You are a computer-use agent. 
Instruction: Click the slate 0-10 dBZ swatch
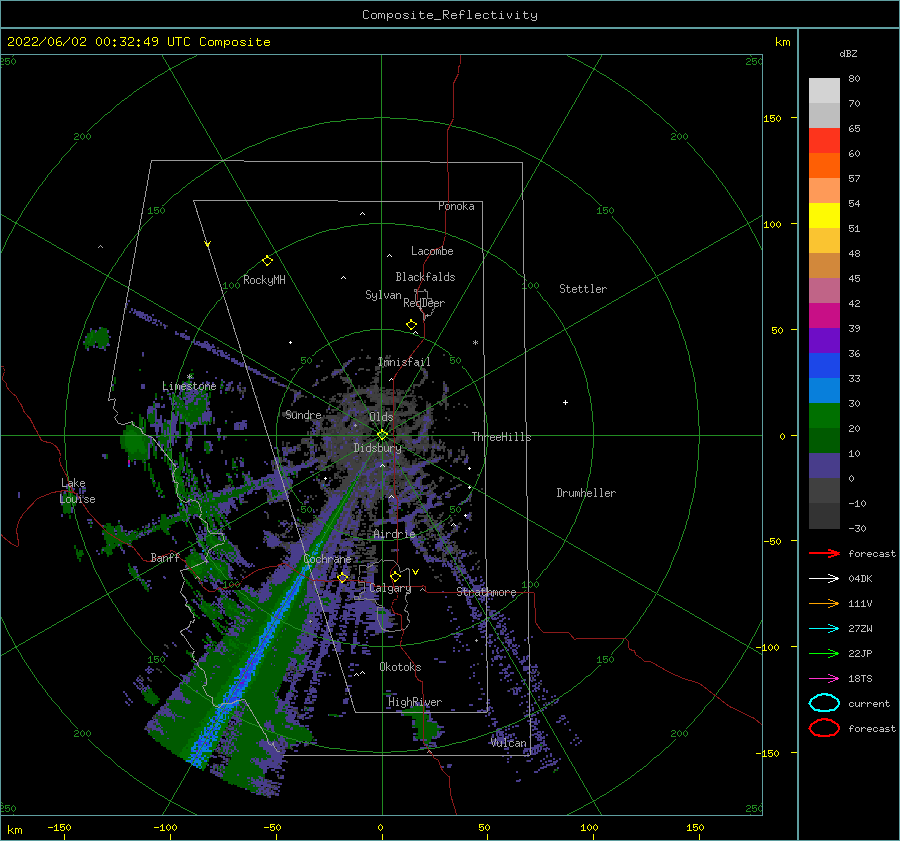point(824,466)
